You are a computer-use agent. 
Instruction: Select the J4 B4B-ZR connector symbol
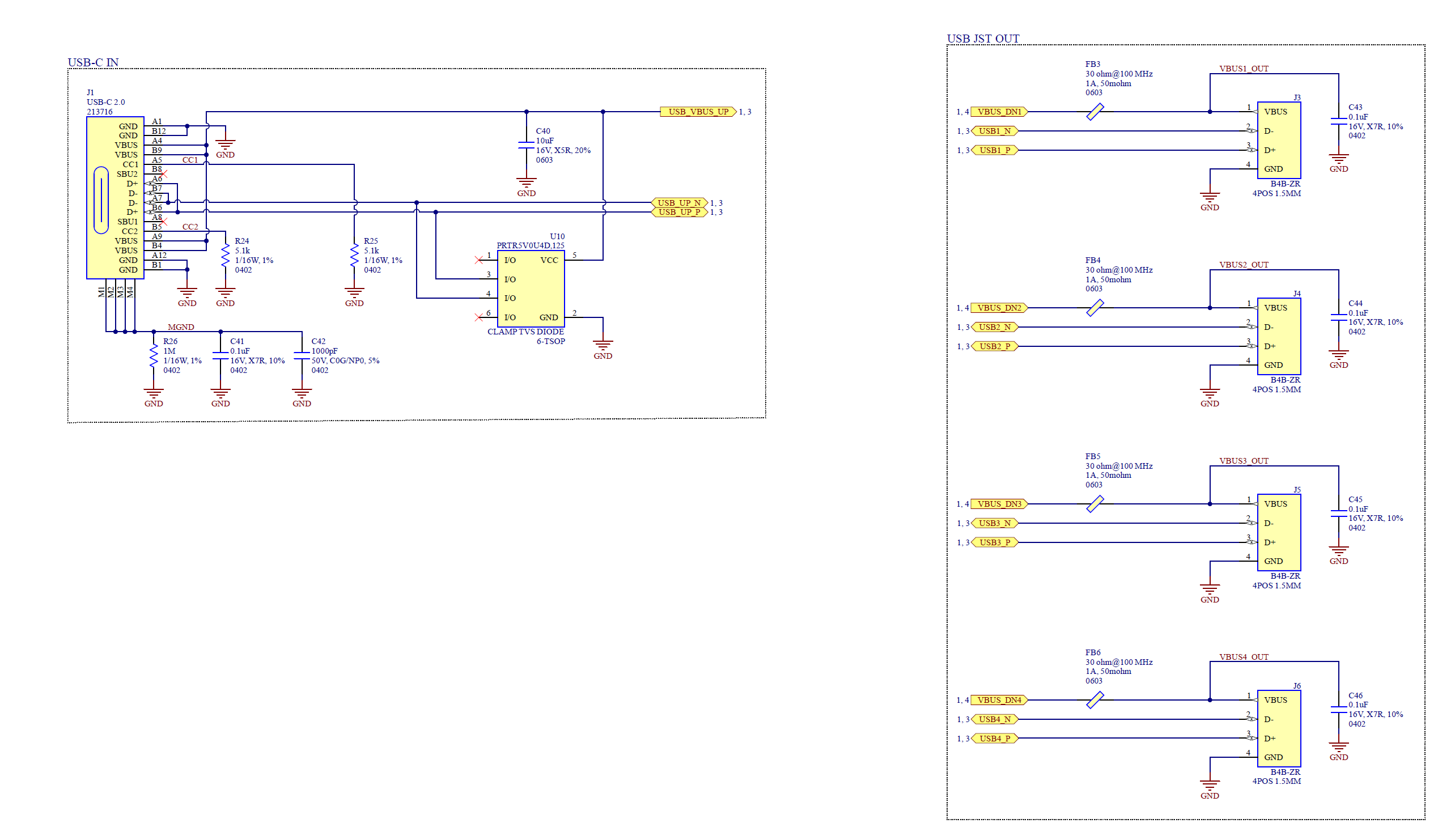(1279, 337)
